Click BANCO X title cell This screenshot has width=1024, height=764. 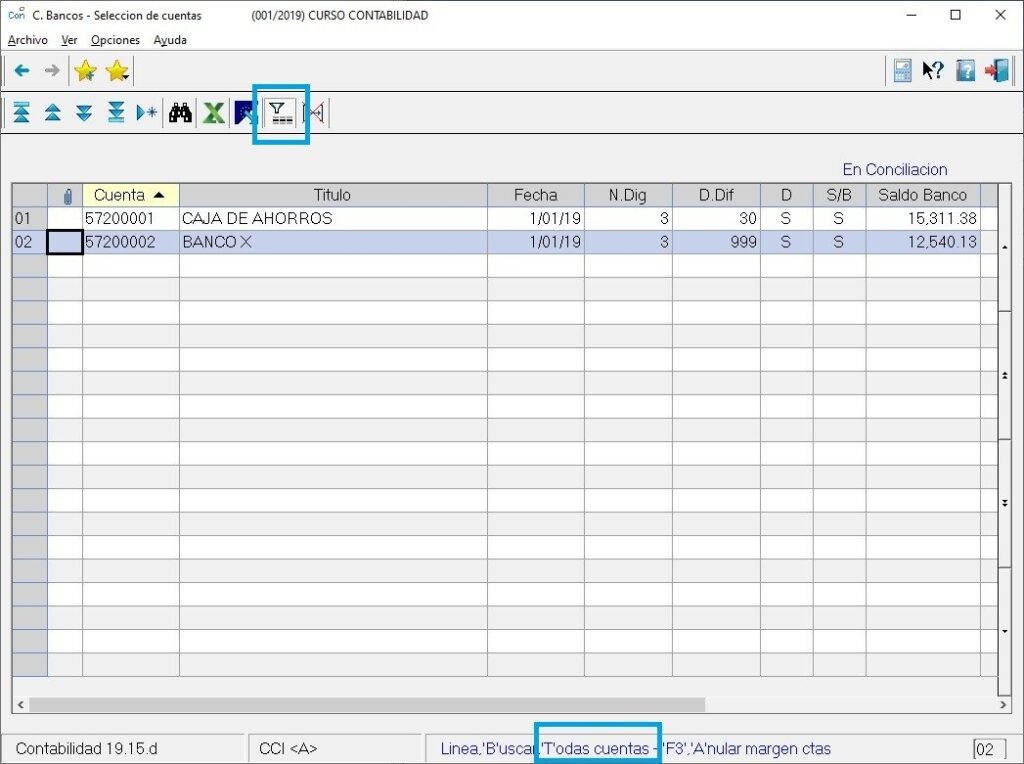pos(333,242)
